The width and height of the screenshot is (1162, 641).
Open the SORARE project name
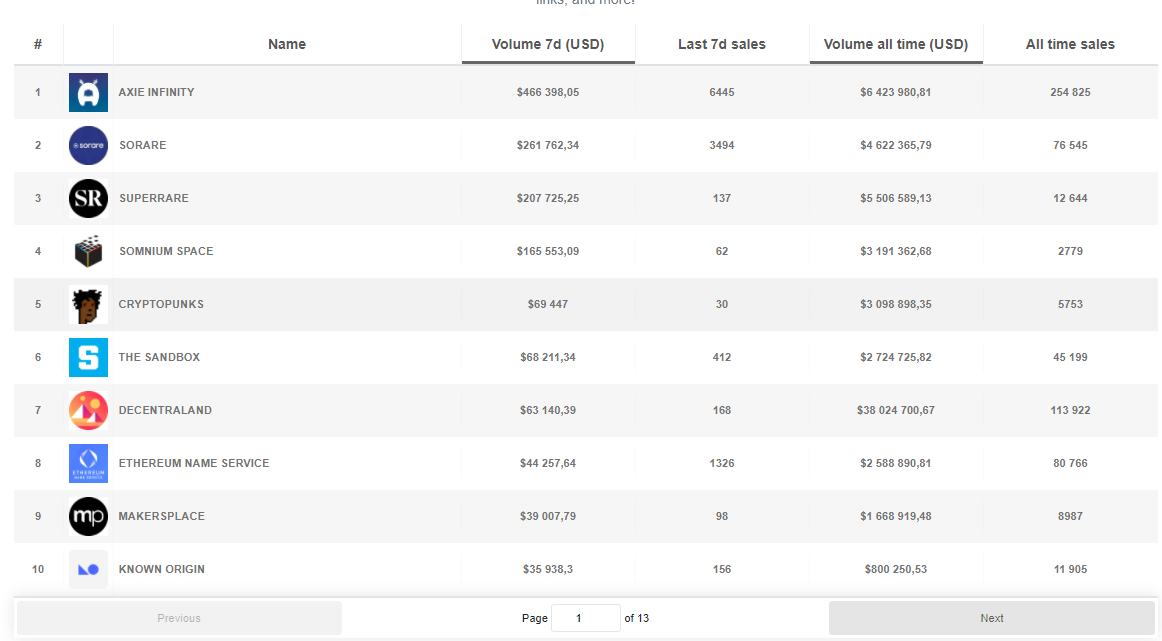click(142, 145)
